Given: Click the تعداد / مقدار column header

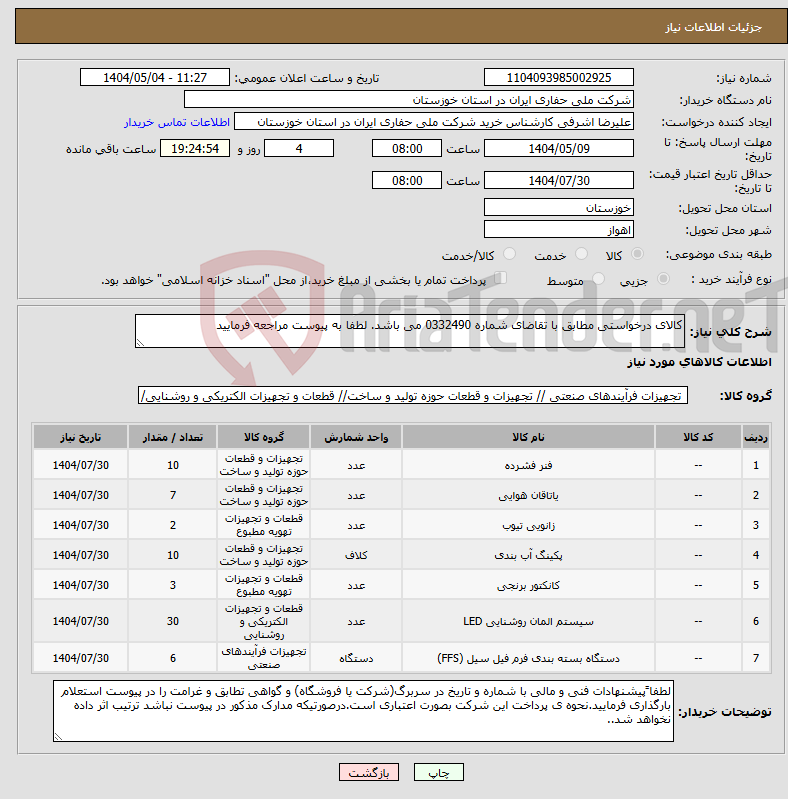Looking at the screenshot, I should click(x=173, y=437).
